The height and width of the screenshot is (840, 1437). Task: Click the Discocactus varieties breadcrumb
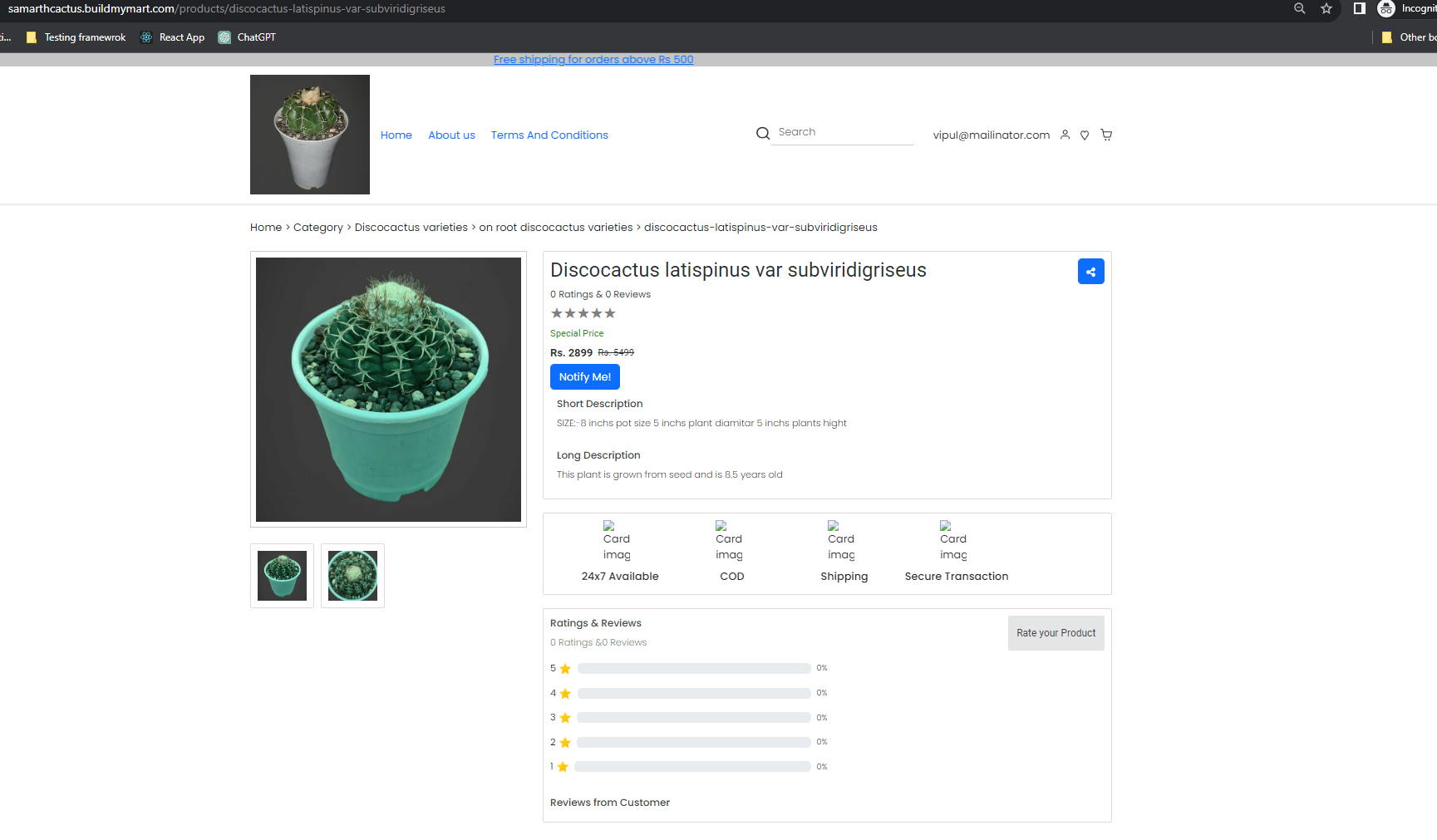click(411, 228)
